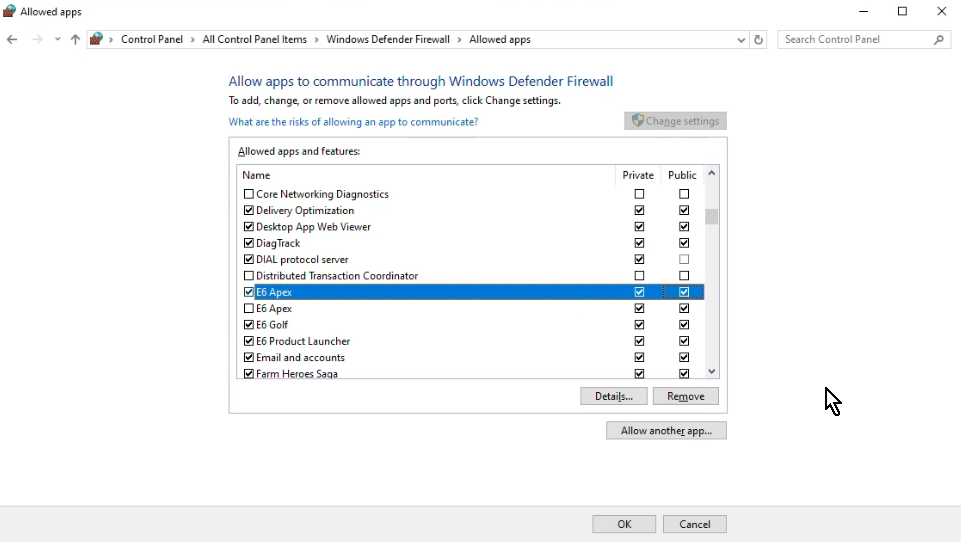Go up one level with Up arrow
The image size is (961, 542).
tap(75, 39)
